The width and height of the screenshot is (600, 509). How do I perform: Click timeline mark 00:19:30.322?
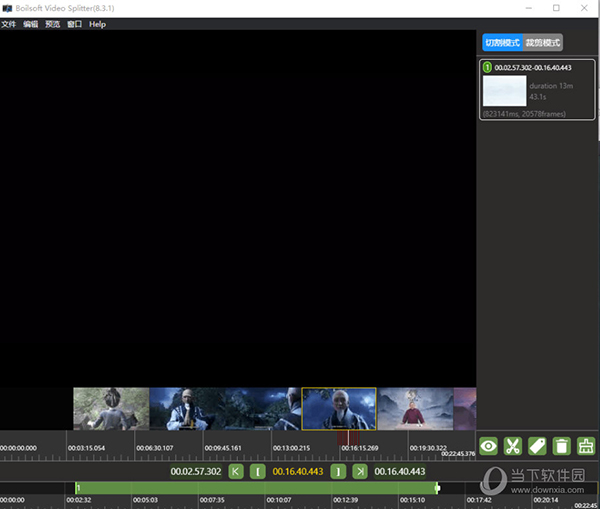pyautogui.click(x=428, y=448)
